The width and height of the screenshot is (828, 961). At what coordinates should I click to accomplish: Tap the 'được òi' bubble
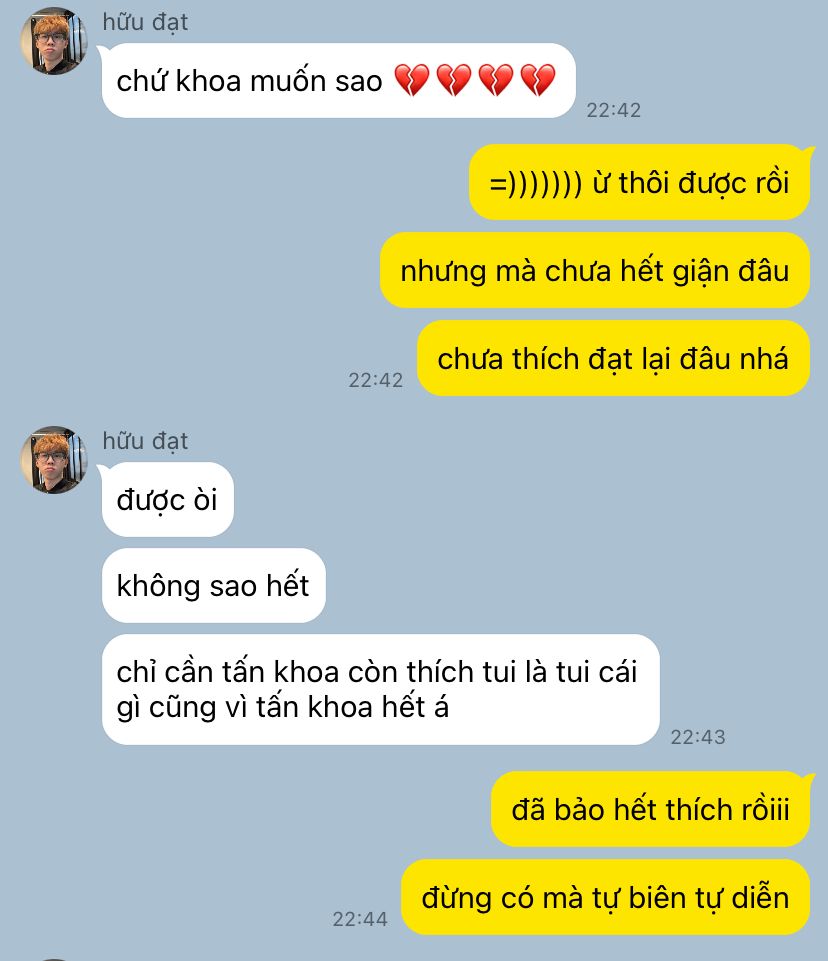coord(168,499)
